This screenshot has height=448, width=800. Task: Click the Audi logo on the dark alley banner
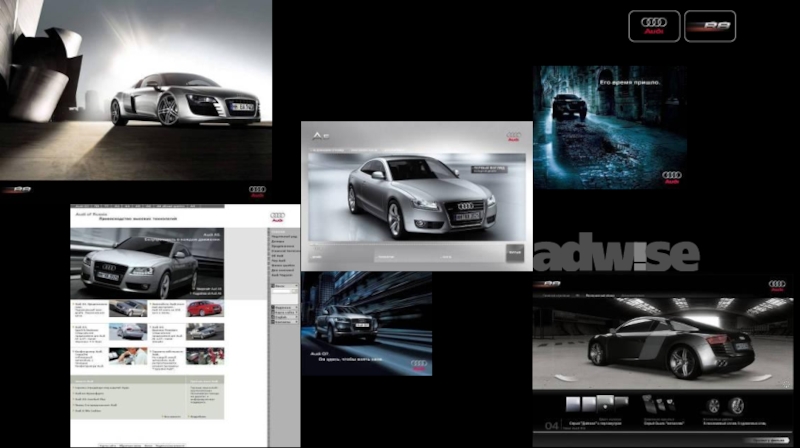click(671, 178)
